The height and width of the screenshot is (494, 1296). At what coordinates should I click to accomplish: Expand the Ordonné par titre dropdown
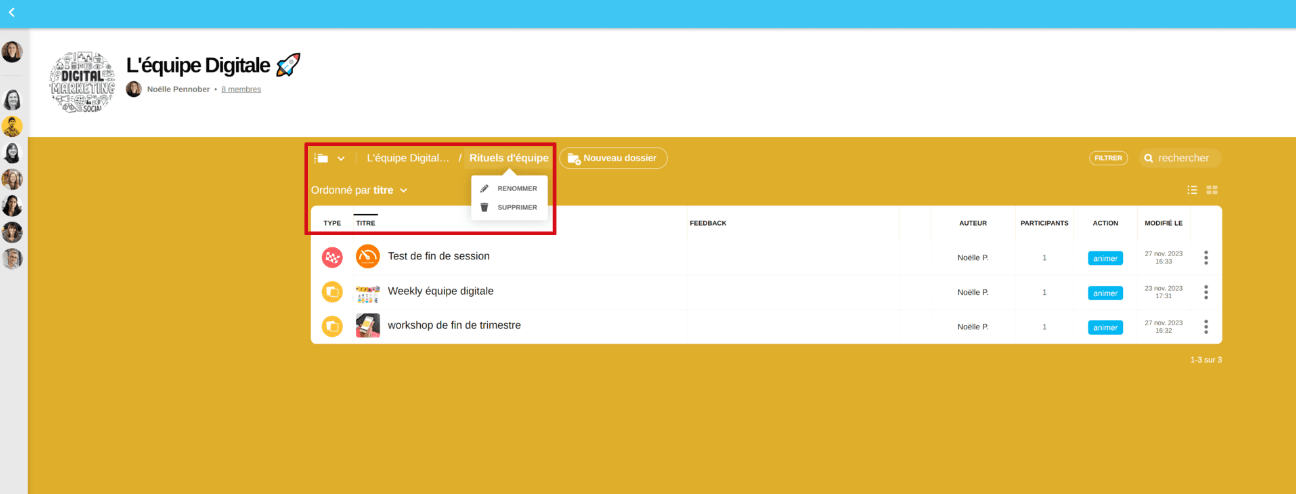click(x=359, y=190)
